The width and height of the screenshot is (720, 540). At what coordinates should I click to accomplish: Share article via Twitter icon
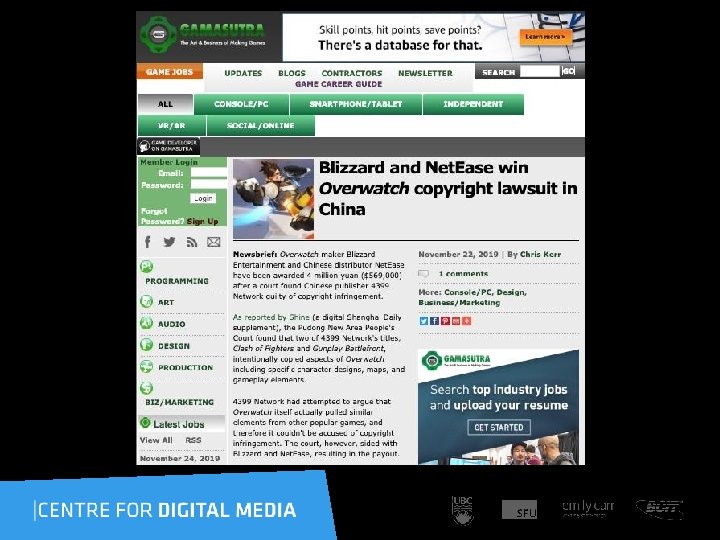423,321
